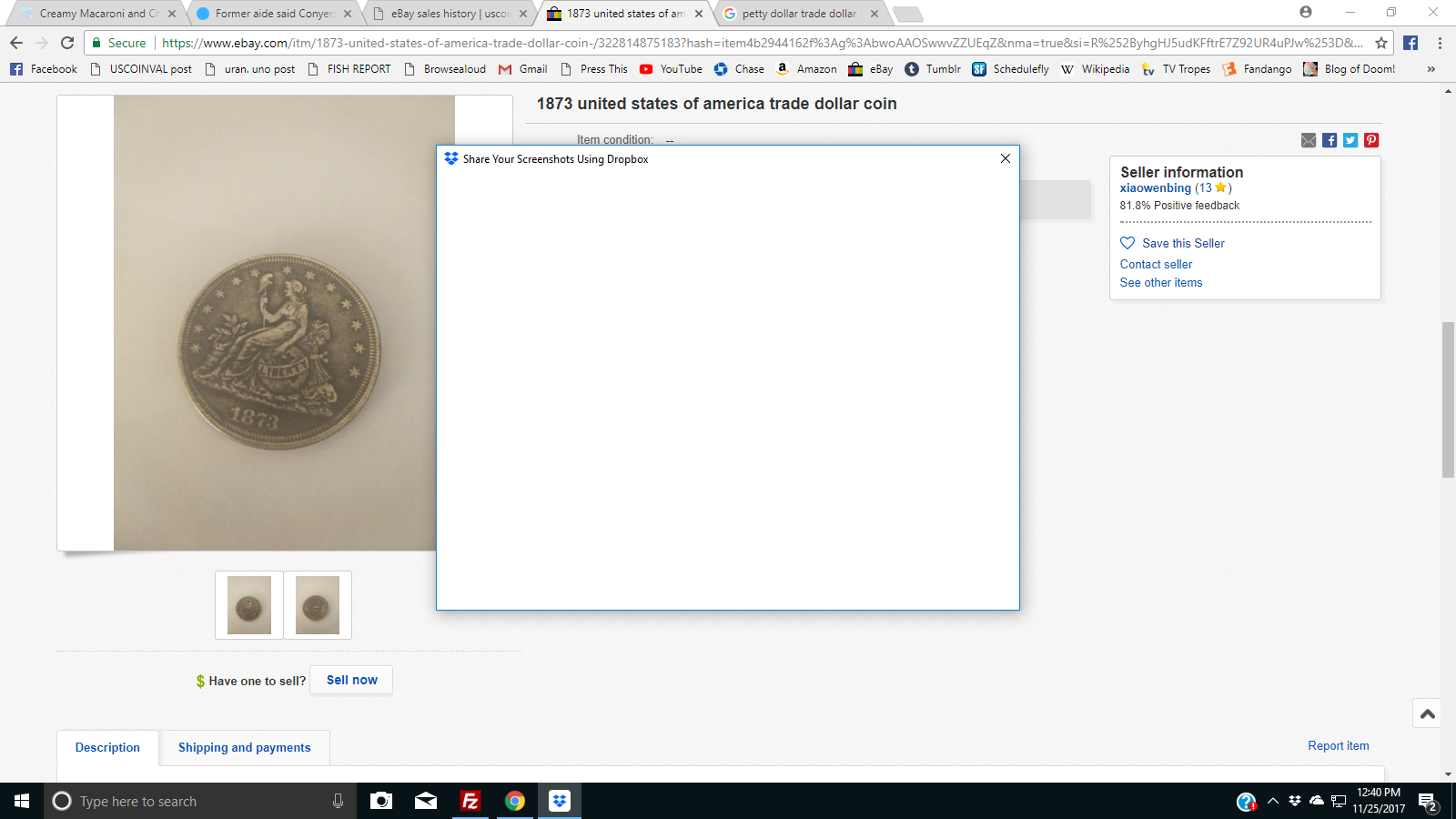Image resolution: width=1456 pixels, height=819 pixels.
Task: Open FileZilla from the taskbar
Action: click(x=470, y=801)
